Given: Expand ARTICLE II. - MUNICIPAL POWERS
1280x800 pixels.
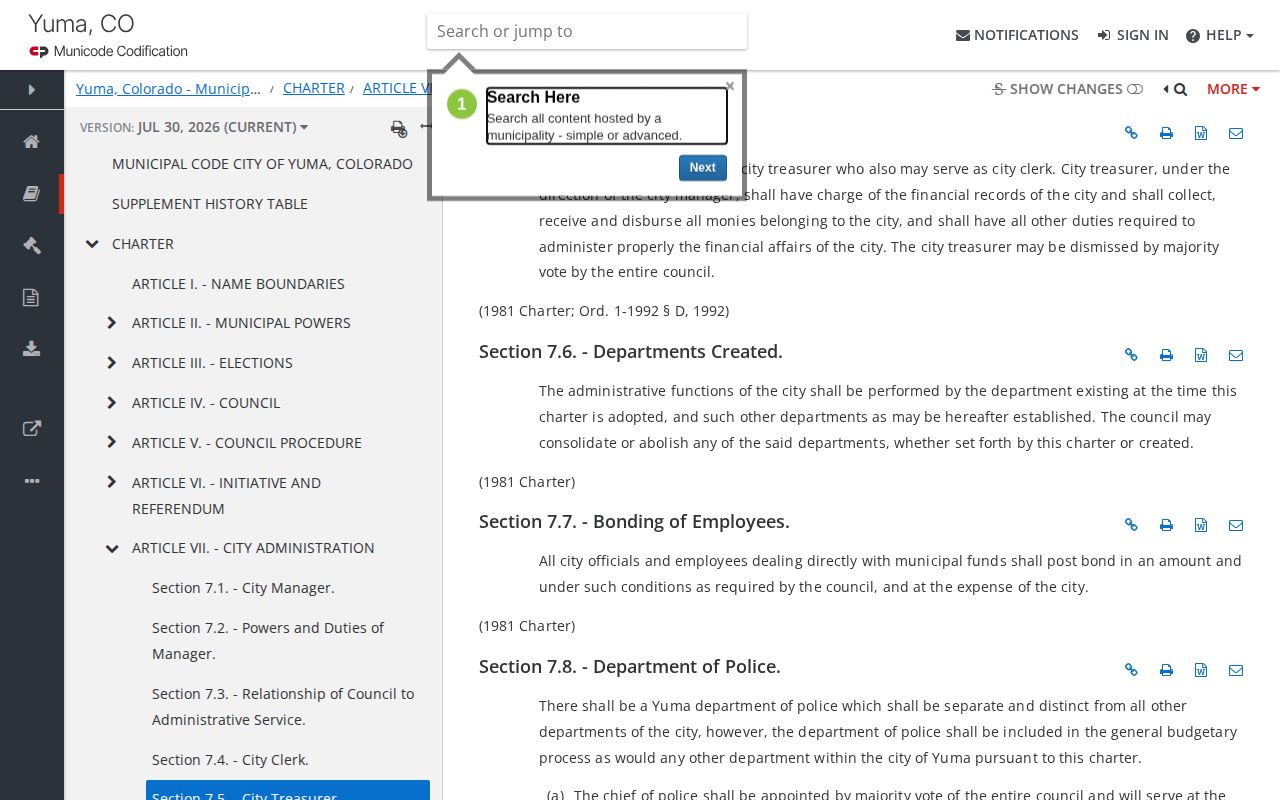Looking at the screenshot, I should (x=112, y=323).
